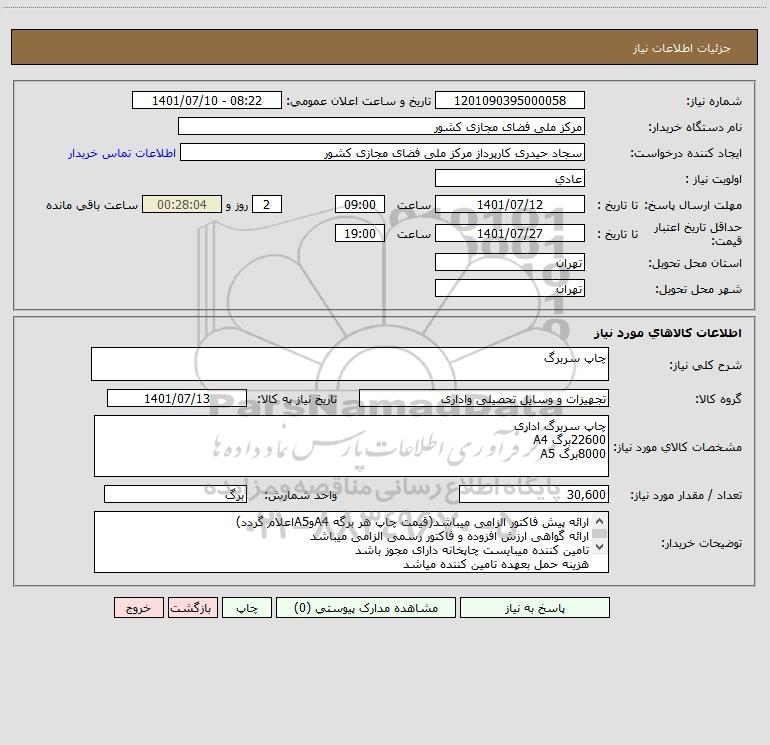Image resolution: width=770 pixels, height=745 pixels.
Task: Click label شرح کلی نیاز
Action: tap(706, 365)
